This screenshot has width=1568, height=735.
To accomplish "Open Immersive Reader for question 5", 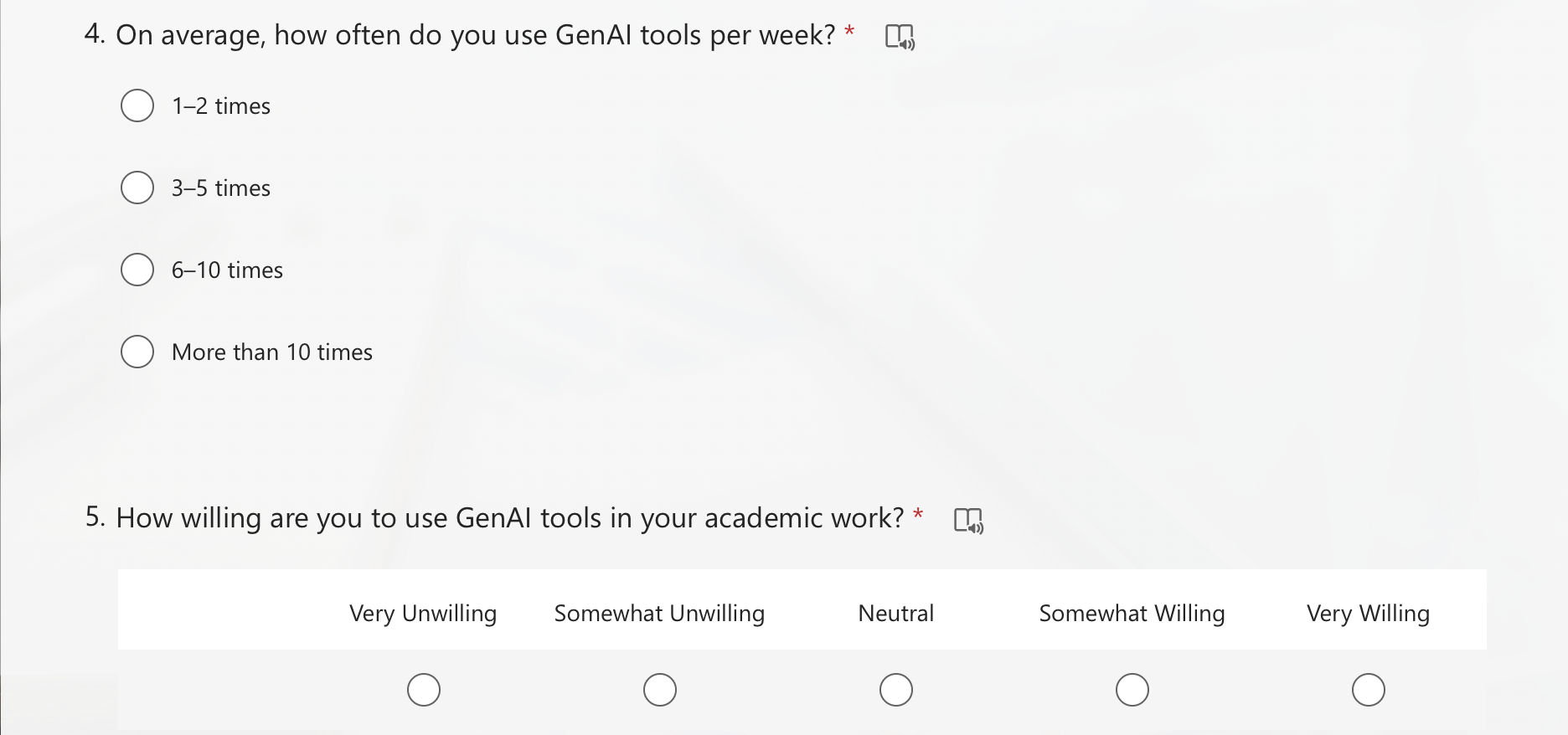I will coord(968,520).
